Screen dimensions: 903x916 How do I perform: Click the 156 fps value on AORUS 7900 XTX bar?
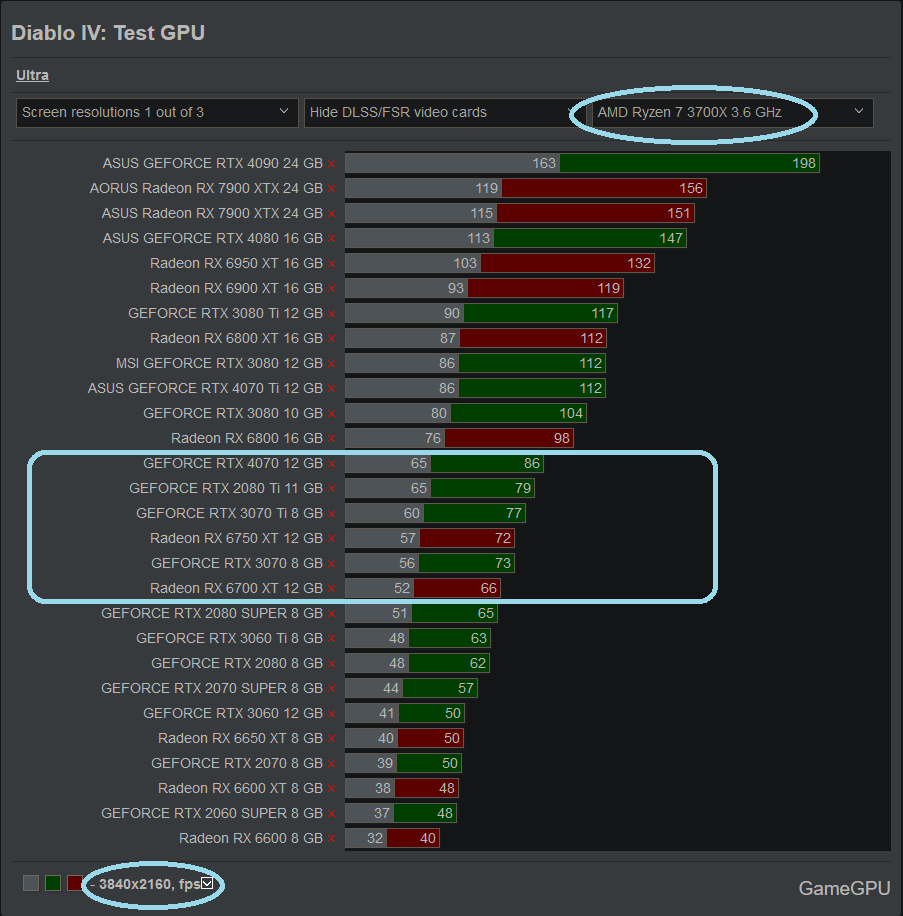tap(691, 188)
